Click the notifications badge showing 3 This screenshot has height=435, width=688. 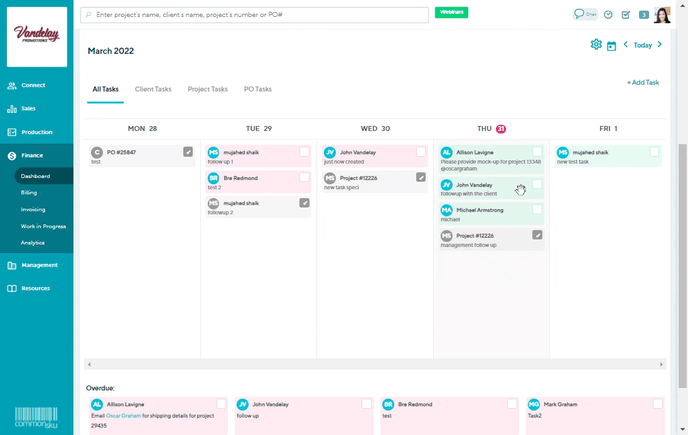(x=644, y=15)
